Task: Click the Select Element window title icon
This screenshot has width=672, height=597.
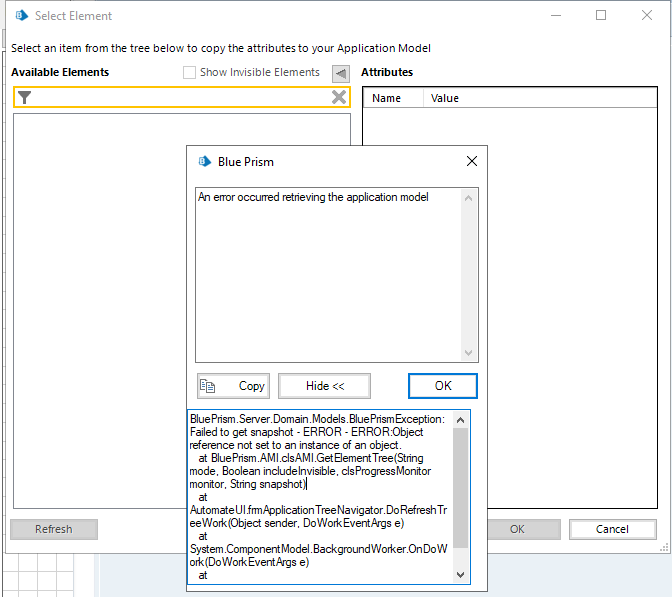Action: pyautogui.click(x=20, y=16)
